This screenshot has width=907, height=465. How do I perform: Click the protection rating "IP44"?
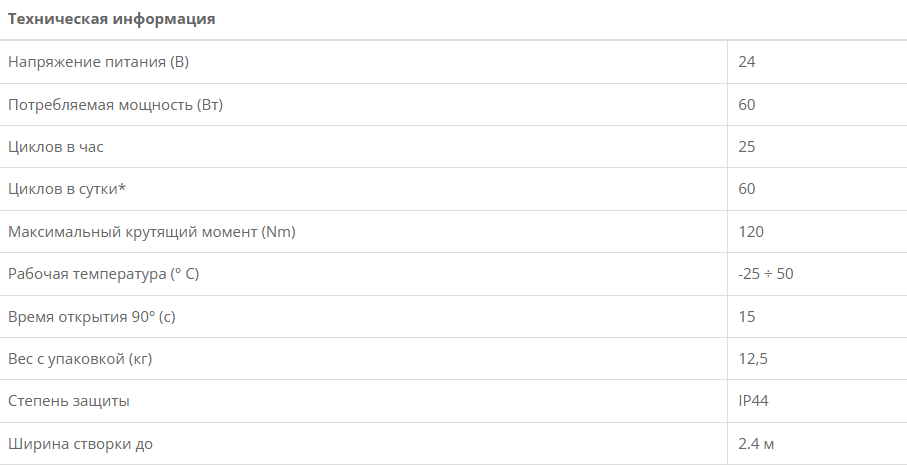coord(753,401)
